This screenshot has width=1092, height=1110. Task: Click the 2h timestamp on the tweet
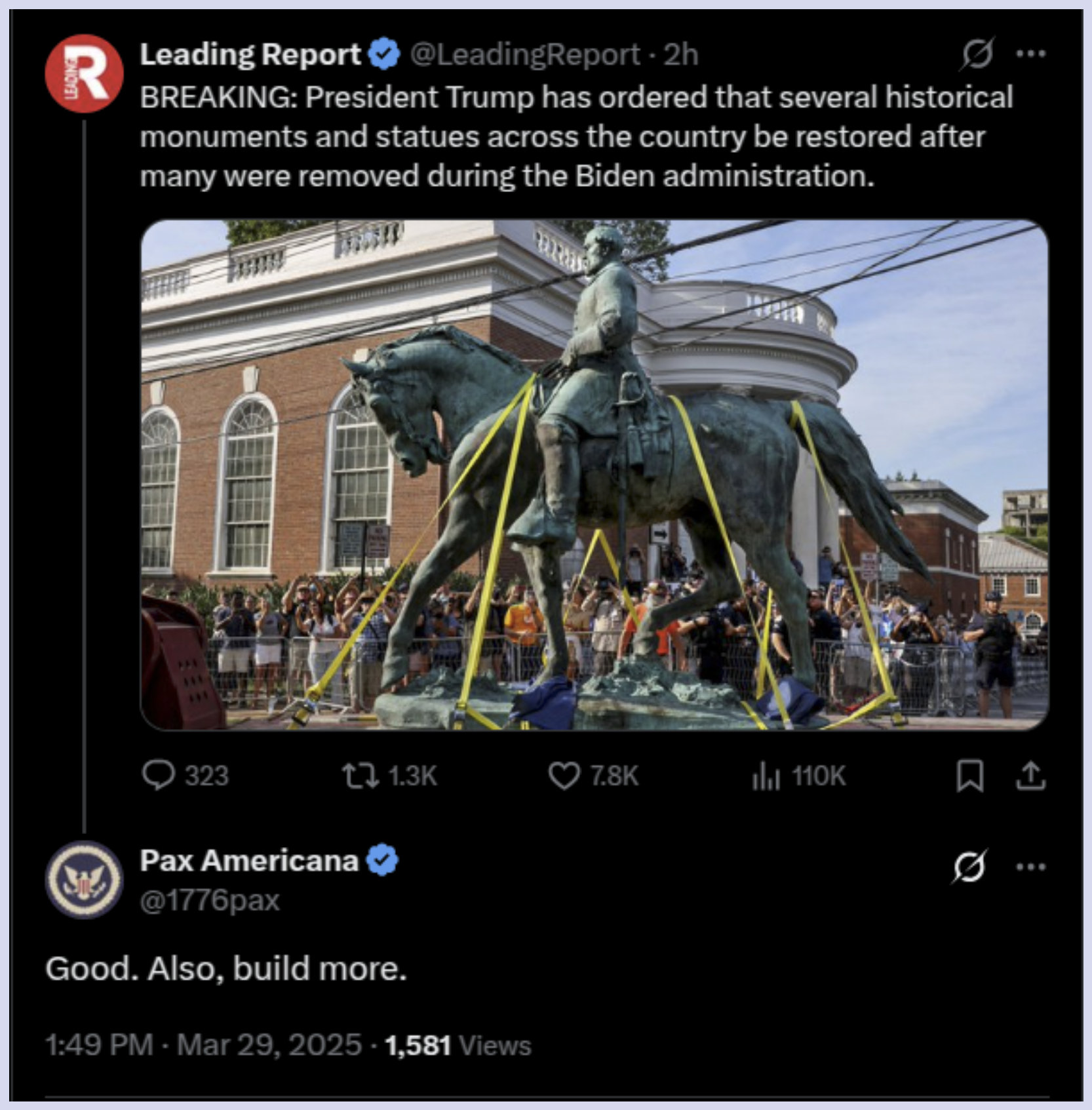pos(681,54)
